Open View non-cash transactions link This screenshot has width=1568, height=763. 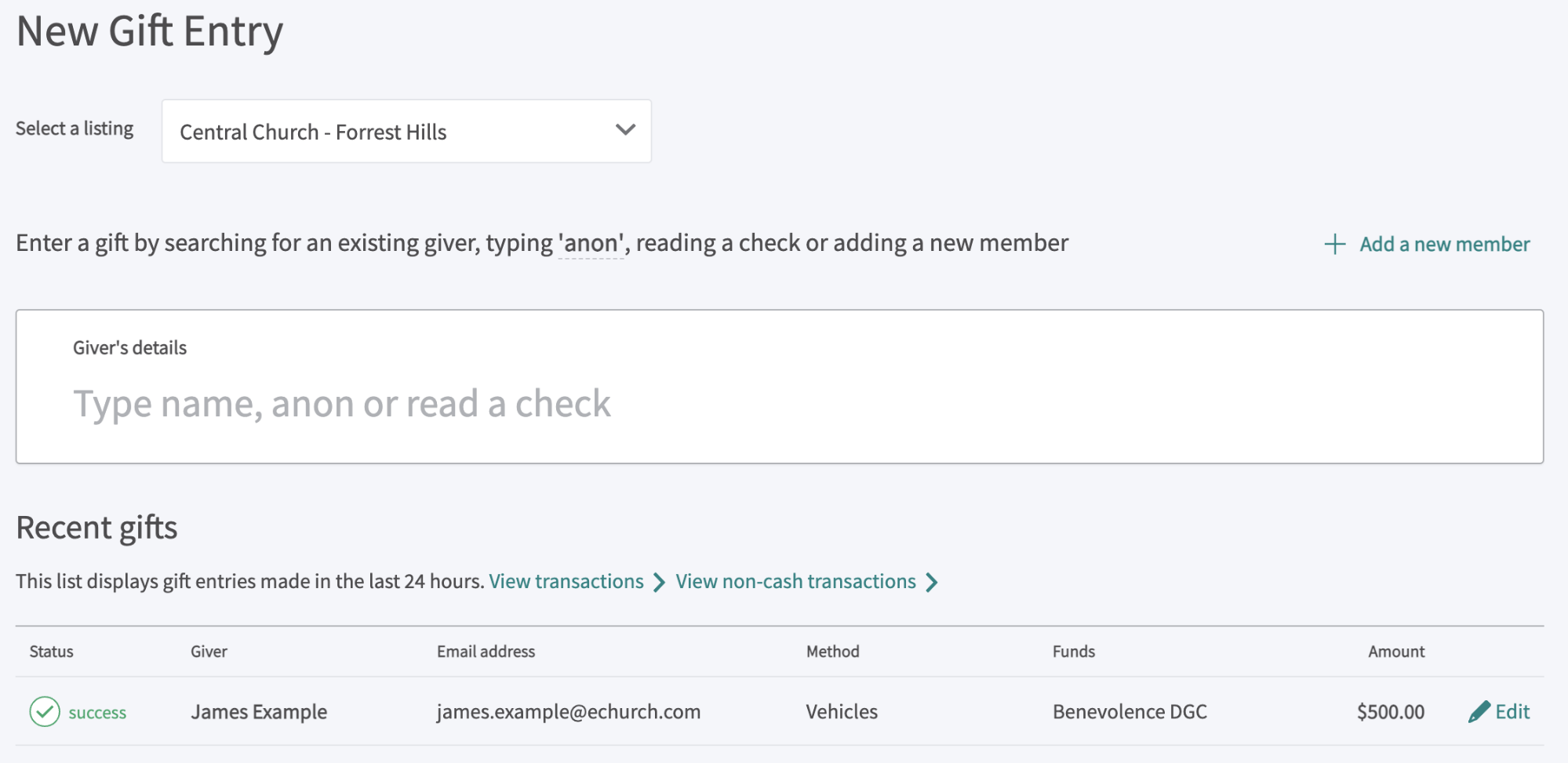click(x=795, y=581)
